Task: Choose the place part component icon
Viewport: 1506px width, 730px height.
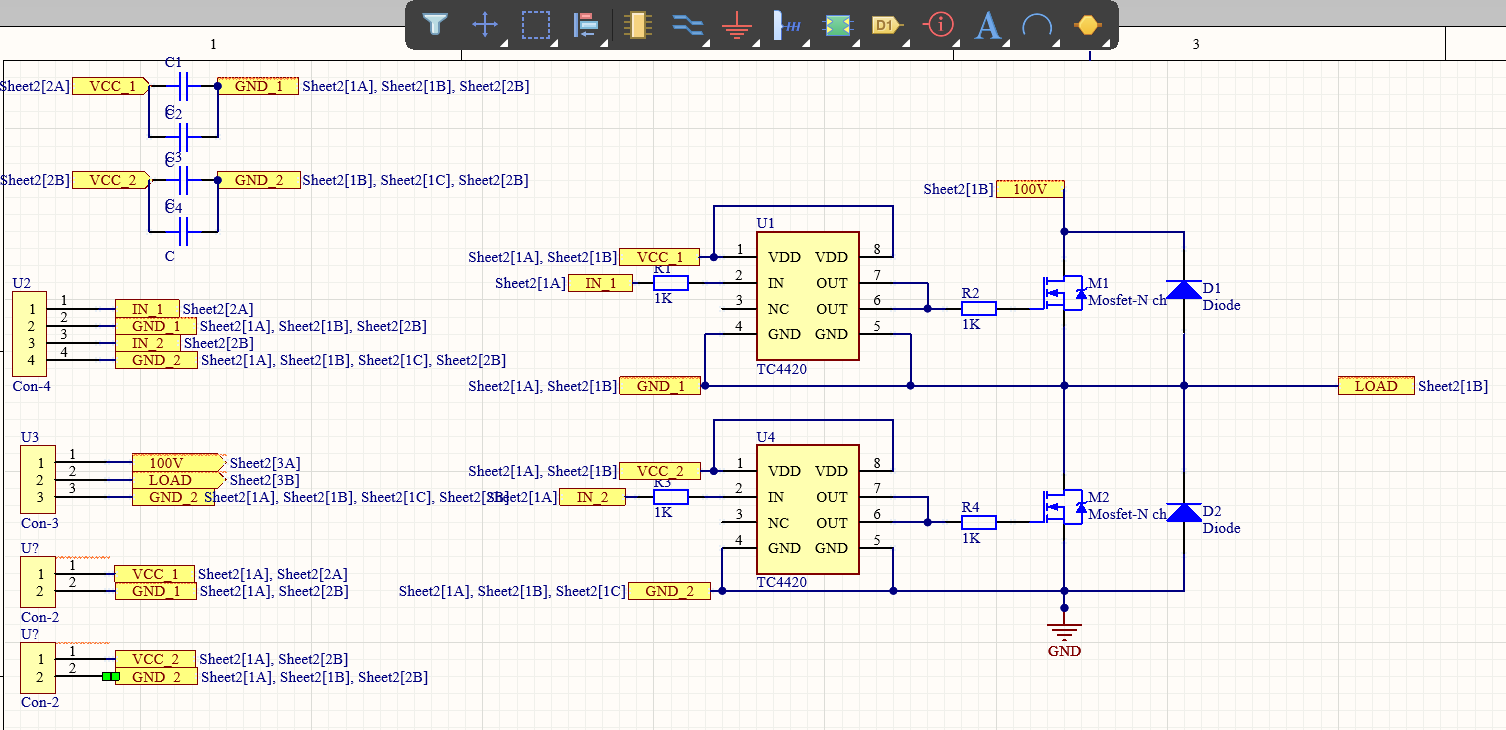Action: click(636, 25)
